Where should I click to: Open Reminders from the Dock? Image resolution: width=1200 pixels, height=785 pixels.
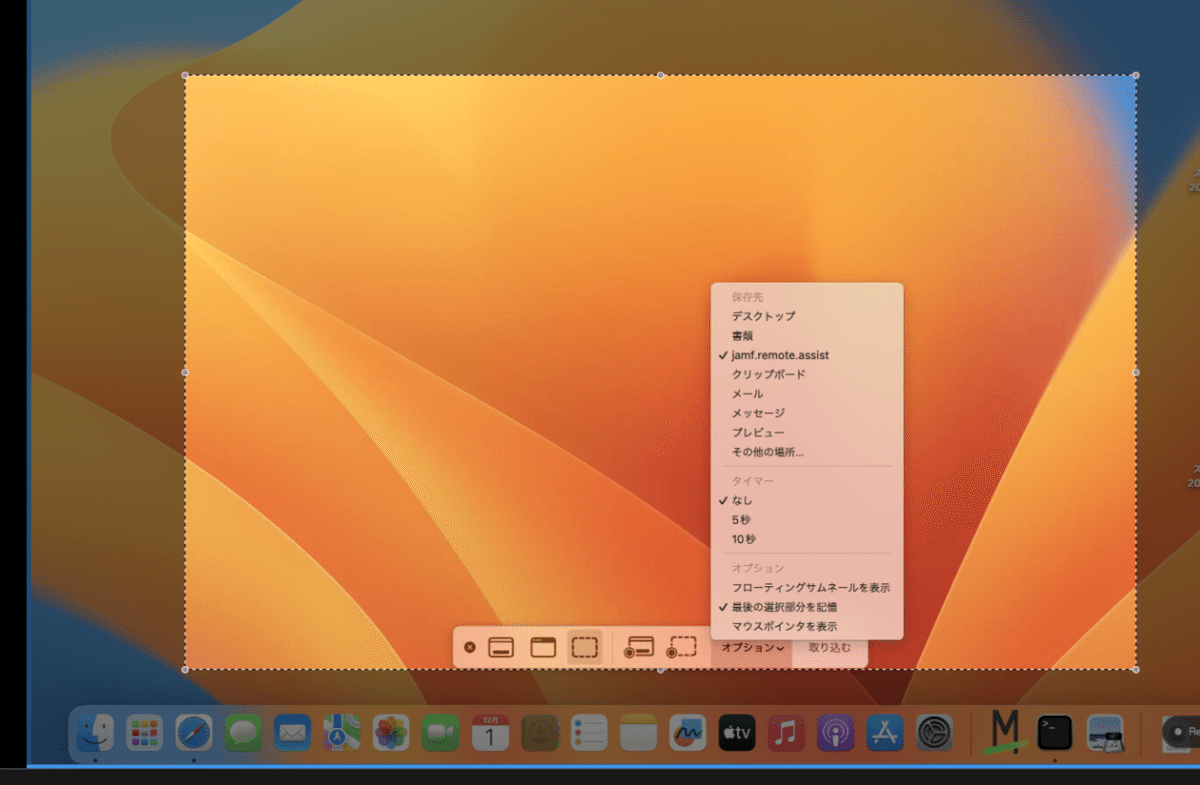pos(589,733)
